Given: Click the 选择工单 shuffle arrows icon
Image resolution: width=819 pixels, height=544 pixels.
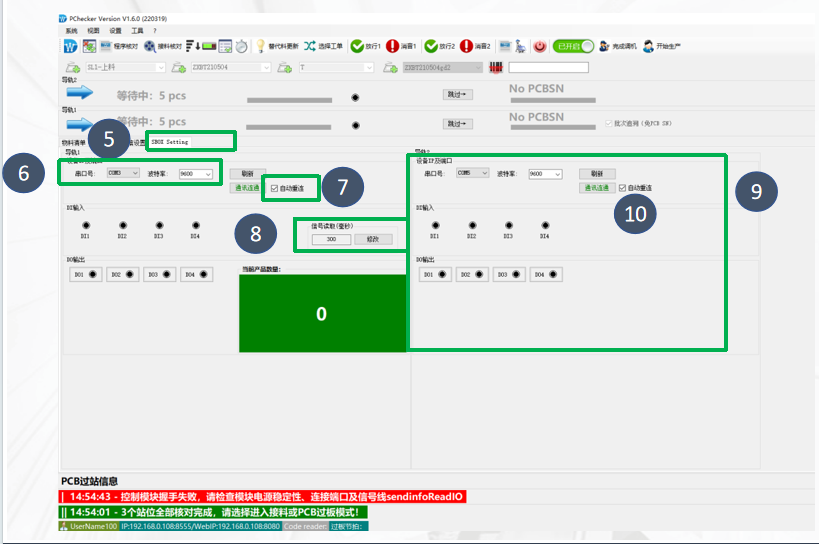Looking at the screenshot, I should click(x=309, y=46).
